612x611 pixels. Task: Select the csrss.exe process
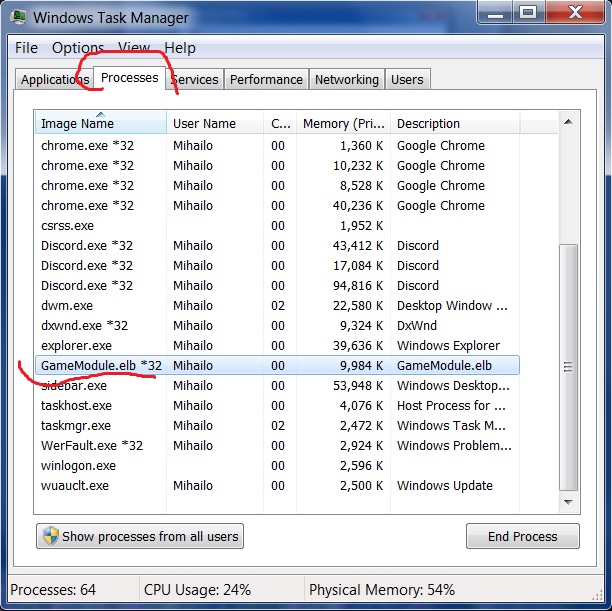pos(277,226)
